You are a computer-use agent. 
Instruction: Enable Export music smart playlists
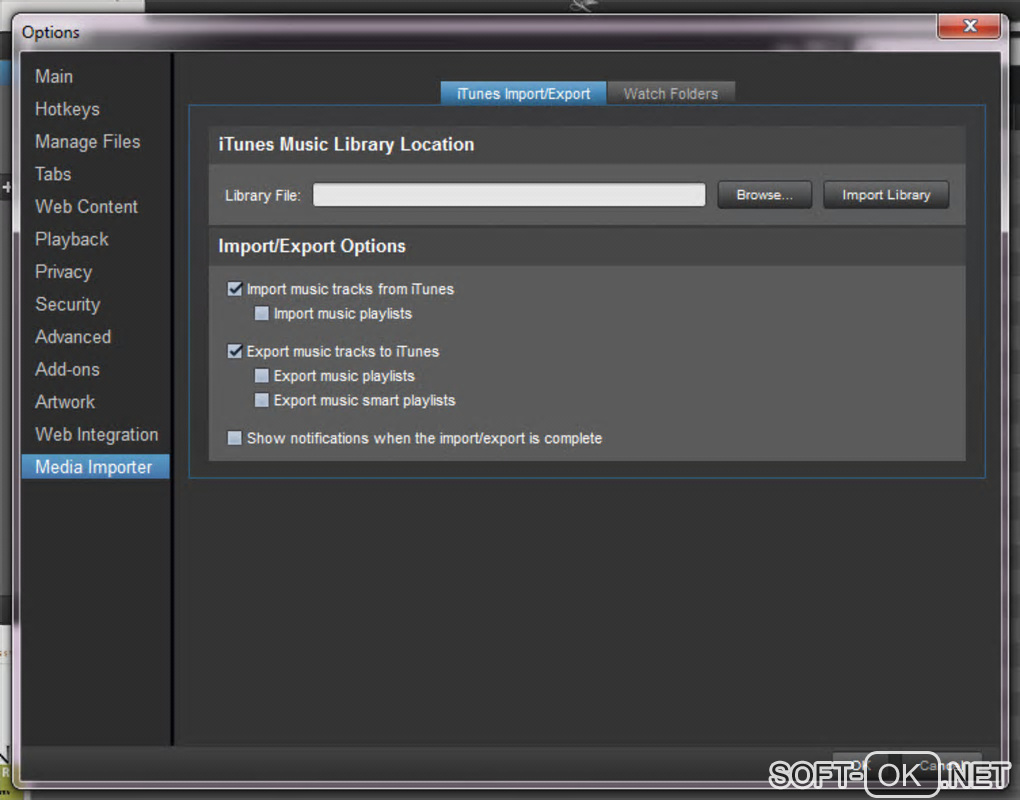262,400
